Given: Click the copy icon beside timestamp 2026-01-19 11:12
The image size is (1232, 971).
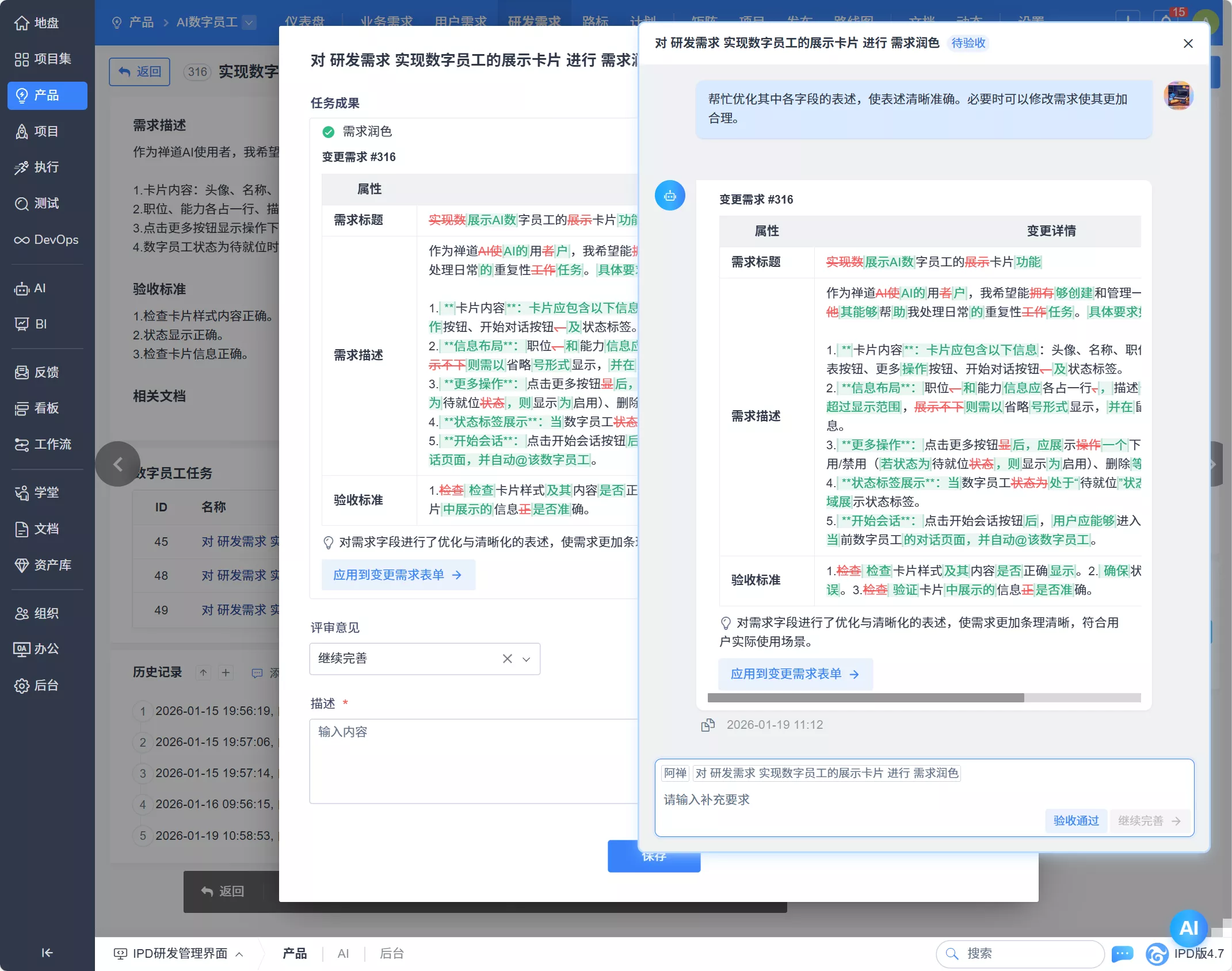Looking at the screenshot, I should tap(708, 725).
